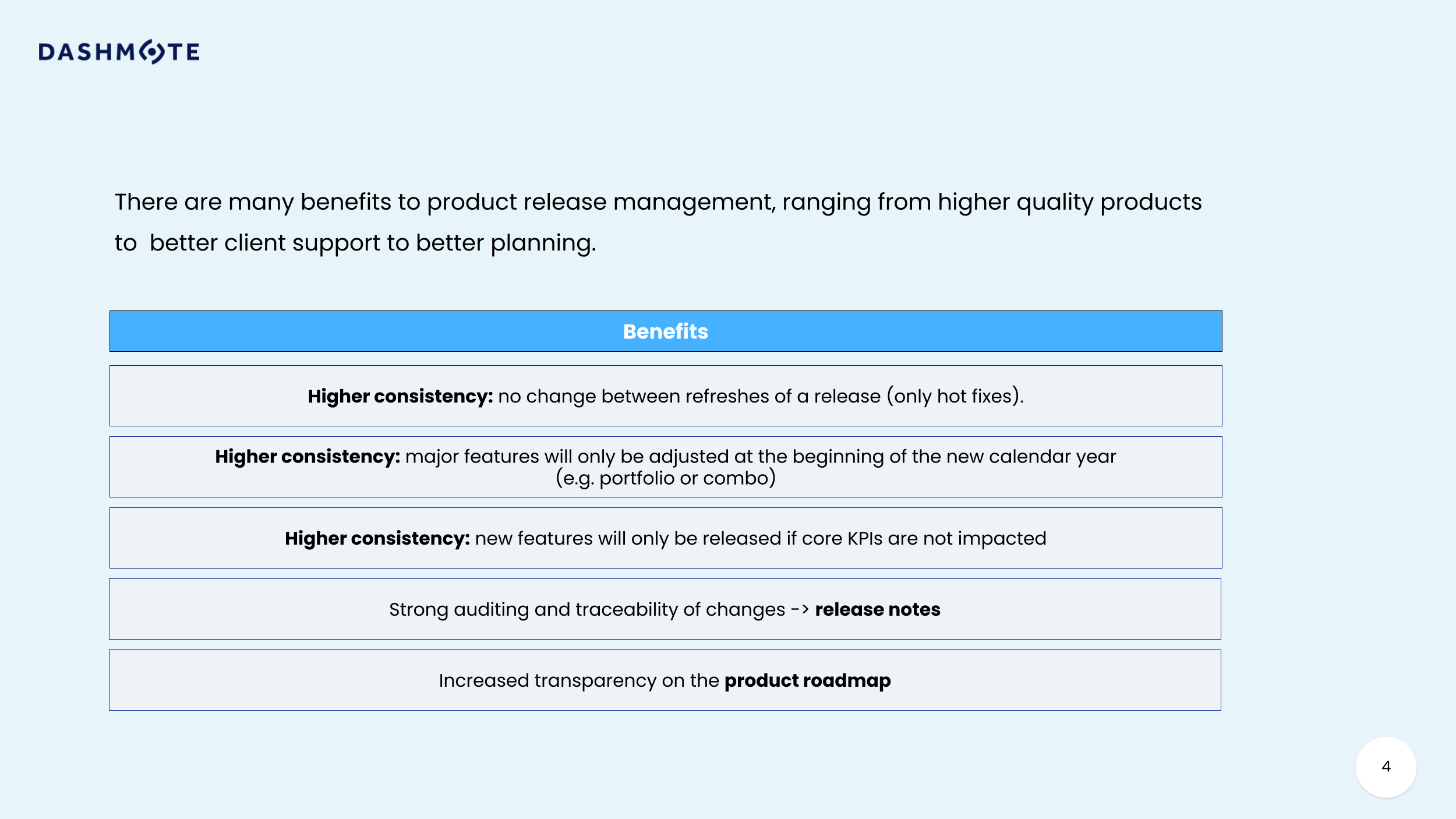This screenshot has height=819, width=1456.
Task: Click the bold "product roadmap" text
Action: [807, 680]
